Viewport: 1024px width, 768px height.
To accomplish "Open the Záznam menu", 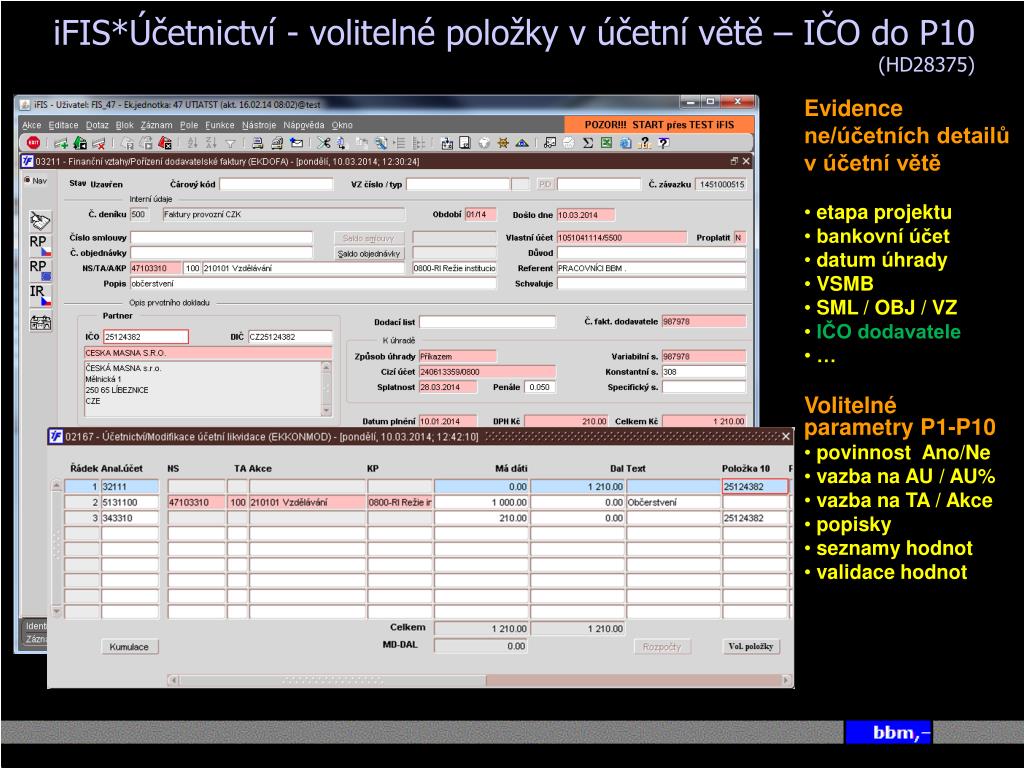I will [x=157, y=125].
